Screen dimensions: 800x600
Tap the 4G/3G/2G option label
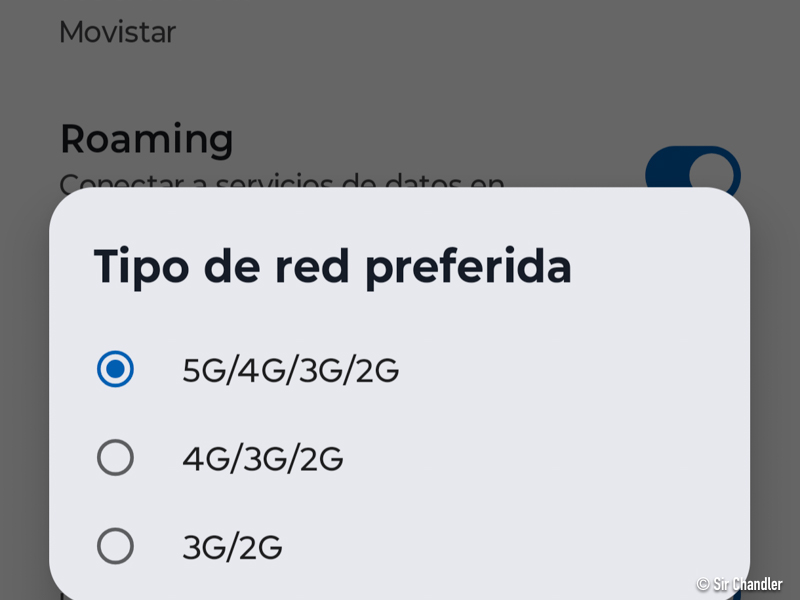(262, 459)
